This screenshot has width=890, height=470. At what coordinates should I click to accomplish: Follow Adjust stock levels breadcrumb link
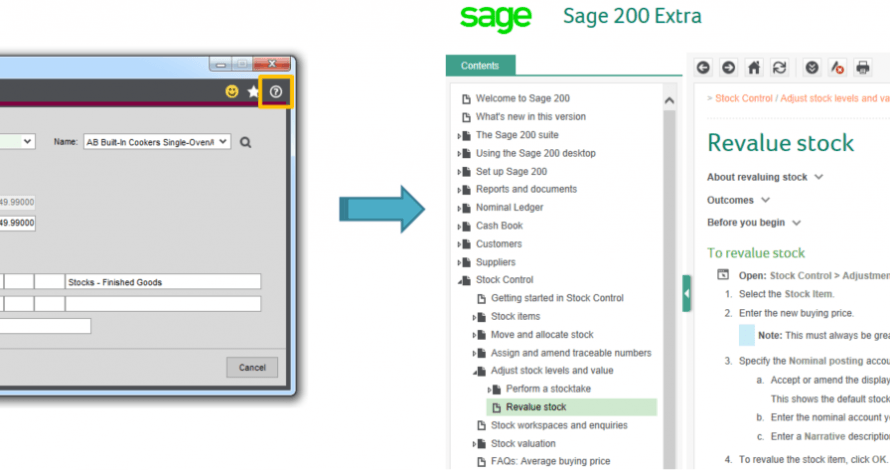pyautogui.click(x=835, y=98)
